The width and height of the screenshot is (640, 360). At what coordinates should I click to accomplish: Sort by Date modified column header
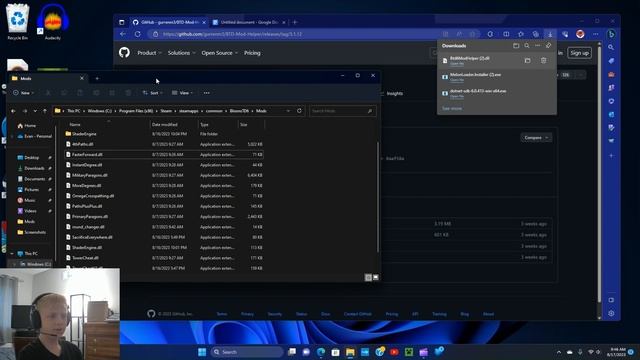[173, 124]
